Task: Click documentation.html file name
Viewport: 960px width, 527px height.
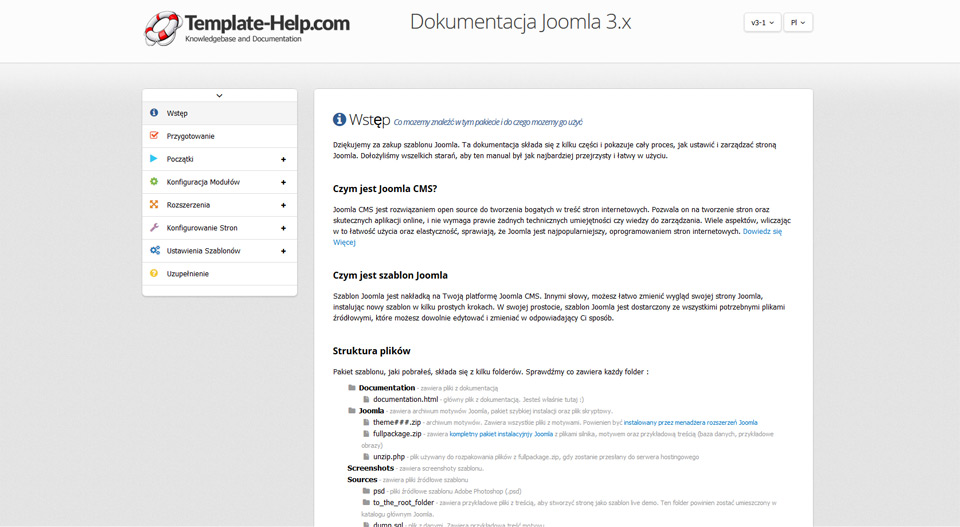Action: (x=405, y=399)
